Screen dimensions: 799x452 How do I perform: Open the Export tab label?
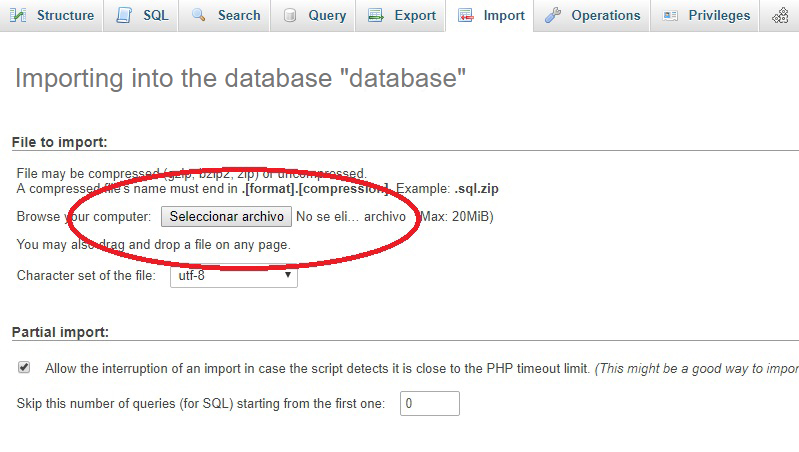(415, 15)
